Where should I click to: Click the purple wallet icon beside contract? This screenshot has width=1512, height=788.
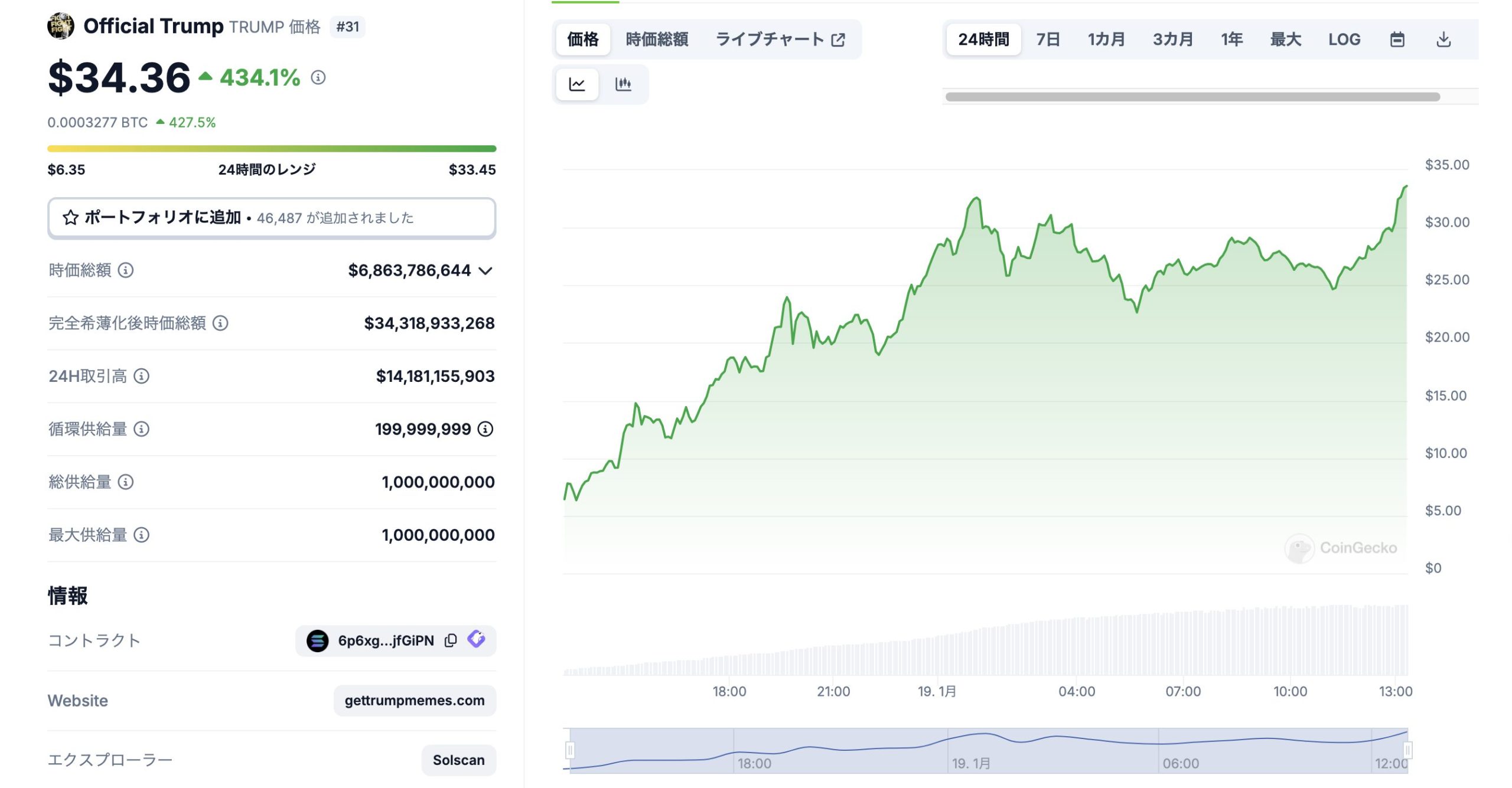[476, 639]
